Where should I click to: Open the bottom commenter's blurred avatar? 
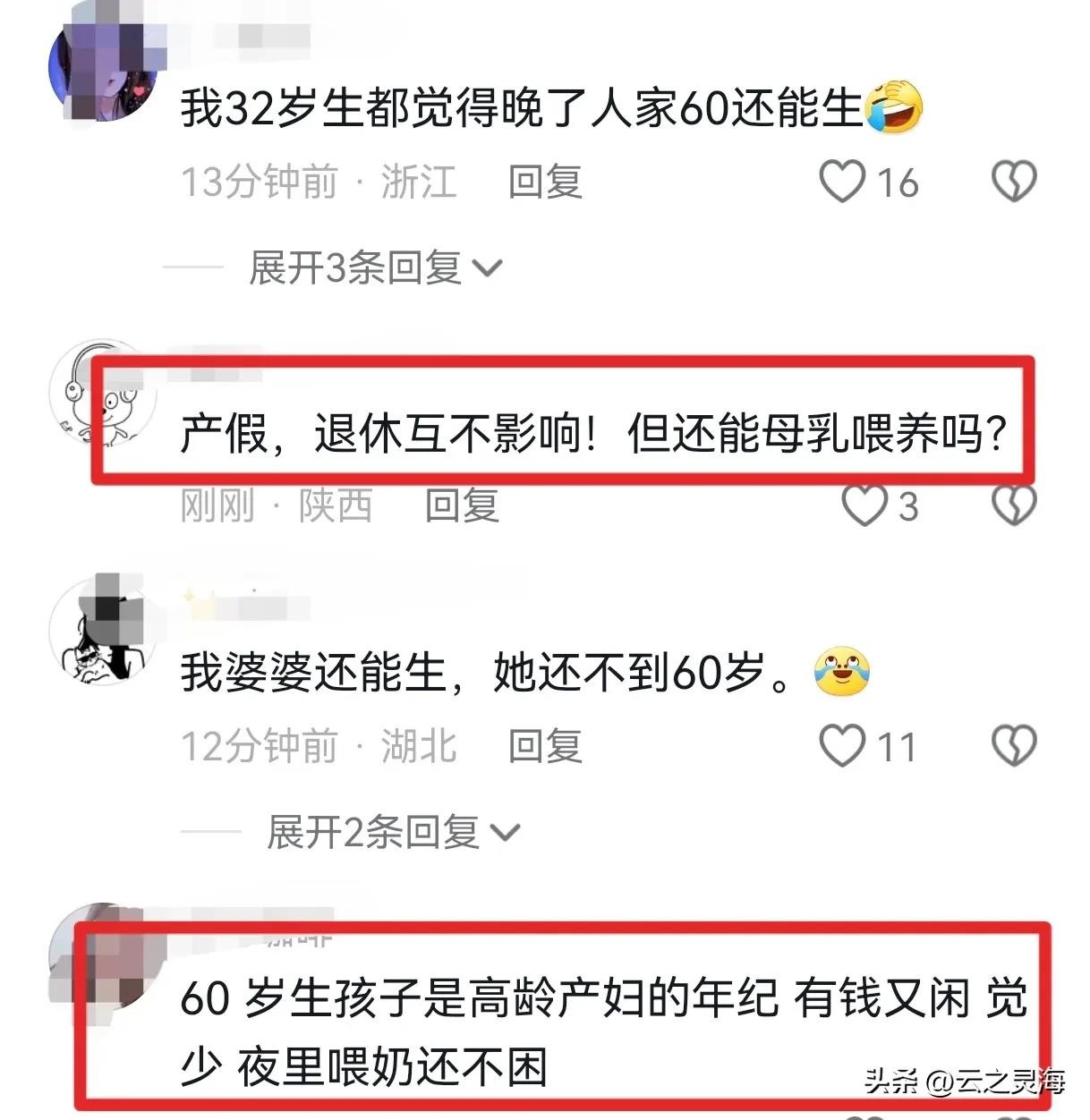pyautogui.click(x=101, y=957)
